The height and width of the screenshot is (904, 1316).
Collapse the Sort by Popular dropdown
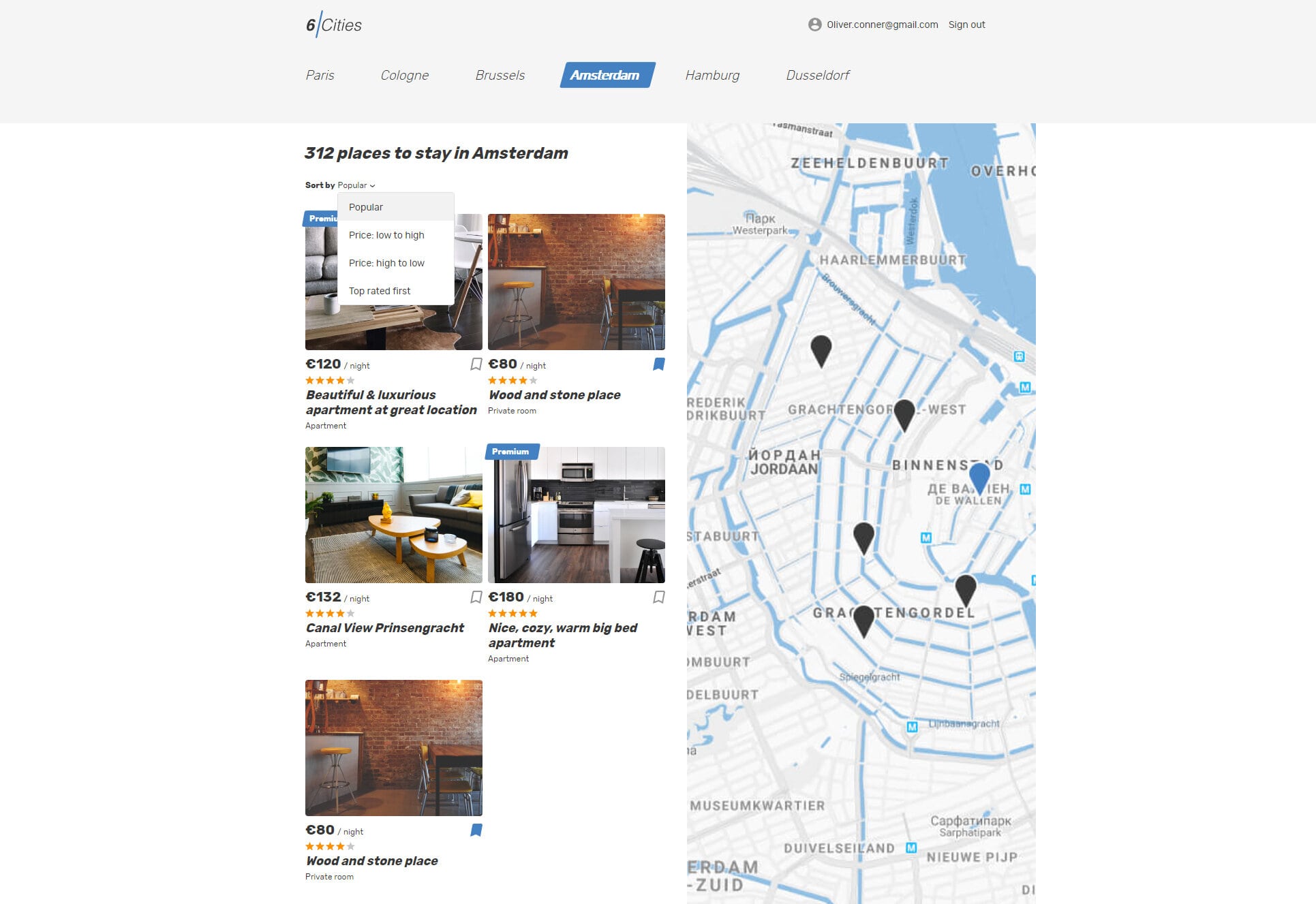pyautogui.click(x=356, y=185)
